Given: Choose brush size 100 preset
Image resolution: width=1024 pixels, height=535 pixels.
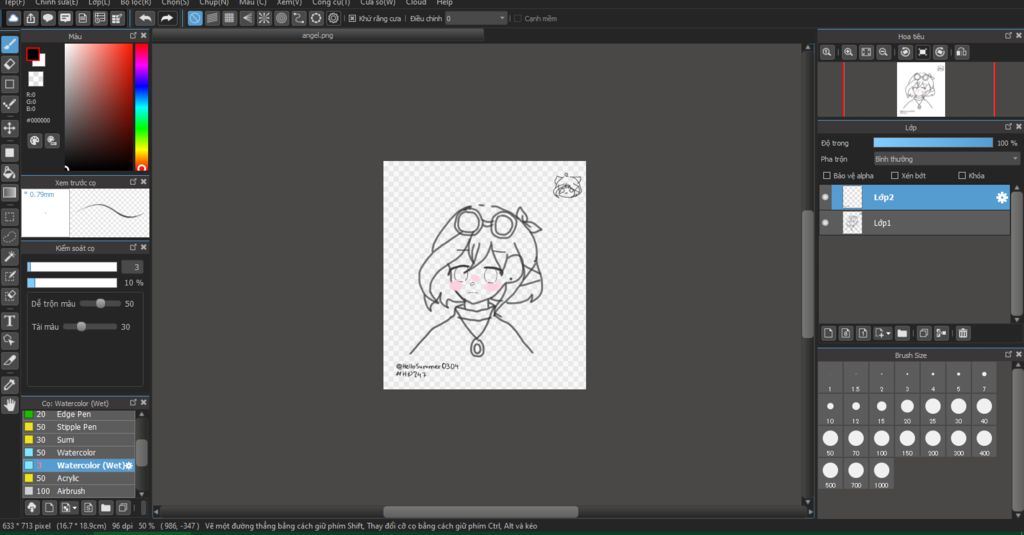Looking at the screenshot, I should [882, 442].
